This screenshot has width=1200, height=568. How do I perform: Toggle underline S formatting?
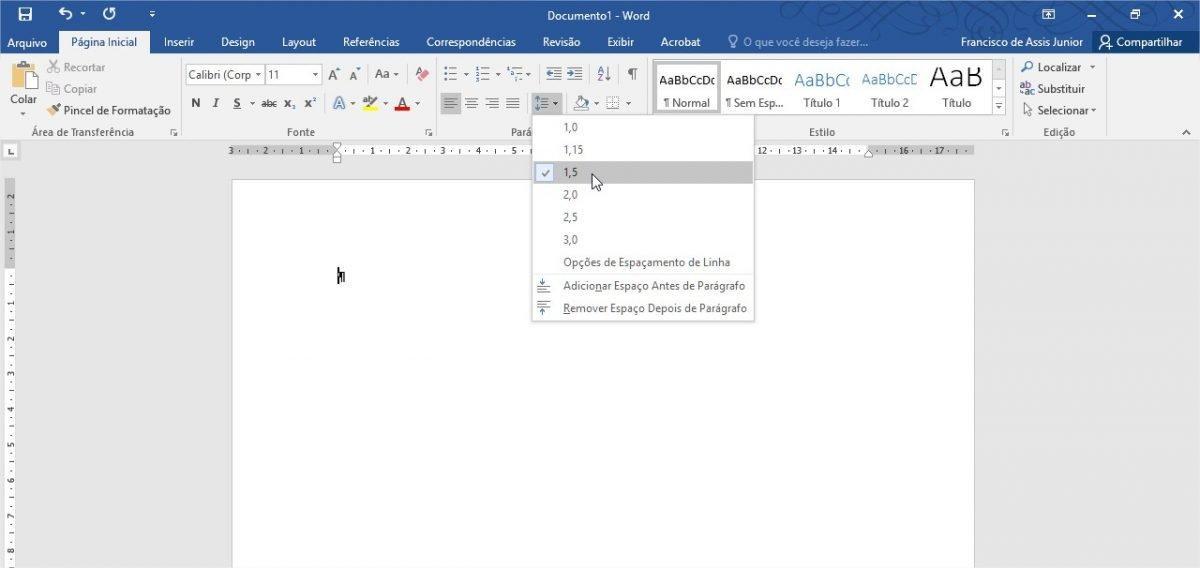(x=237, y=103)
